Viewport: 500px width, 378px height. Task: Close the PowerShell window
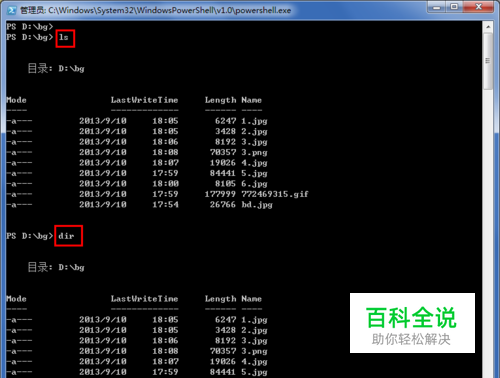(478, 7)
